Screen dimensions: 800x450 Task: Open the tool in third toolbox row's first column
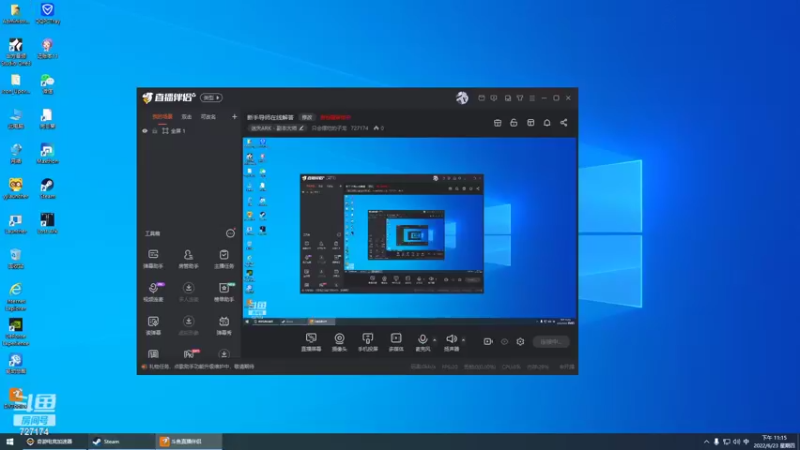(153, 326)
